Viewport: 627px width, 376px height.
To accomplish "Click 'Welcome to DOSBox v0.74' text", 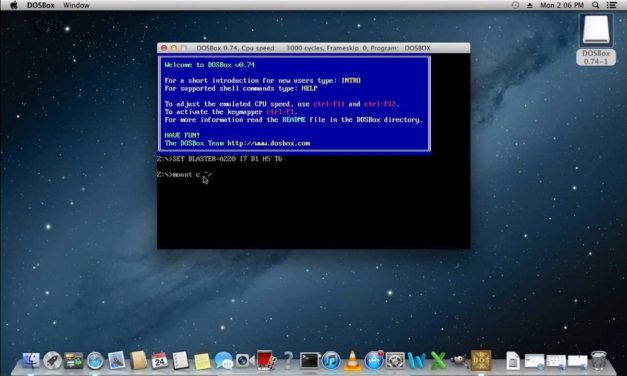I will coord(210,65).
